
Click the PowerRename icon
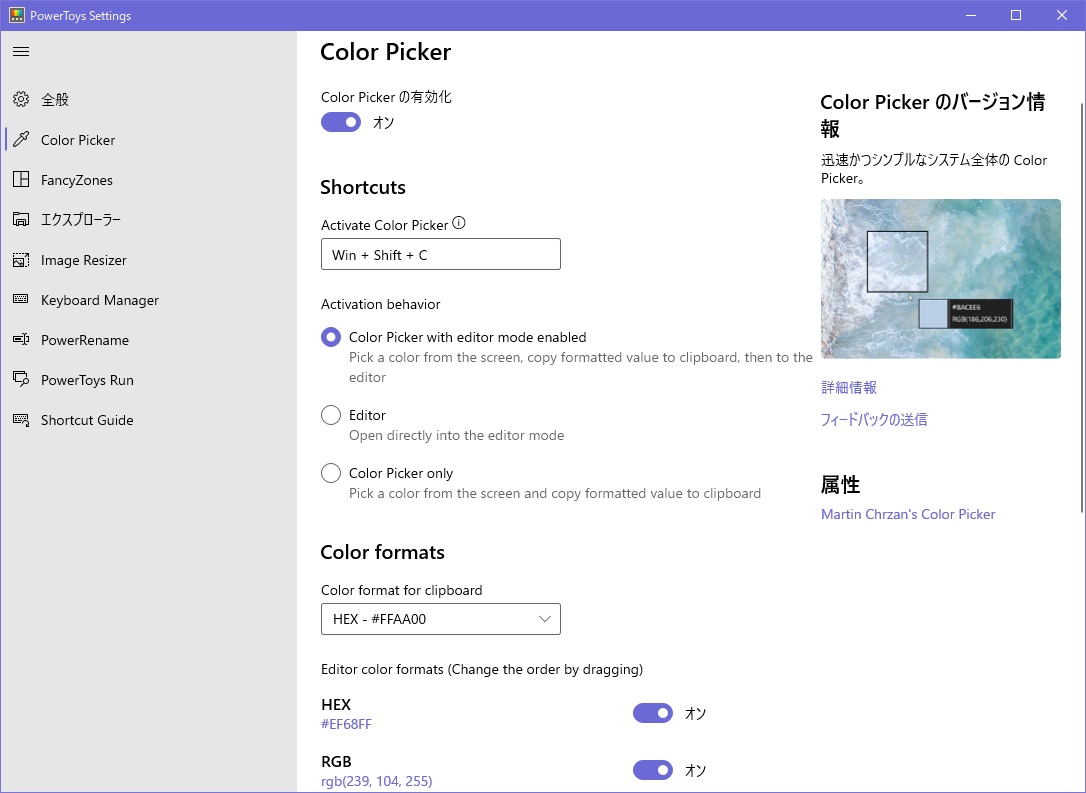pos(21,339)
